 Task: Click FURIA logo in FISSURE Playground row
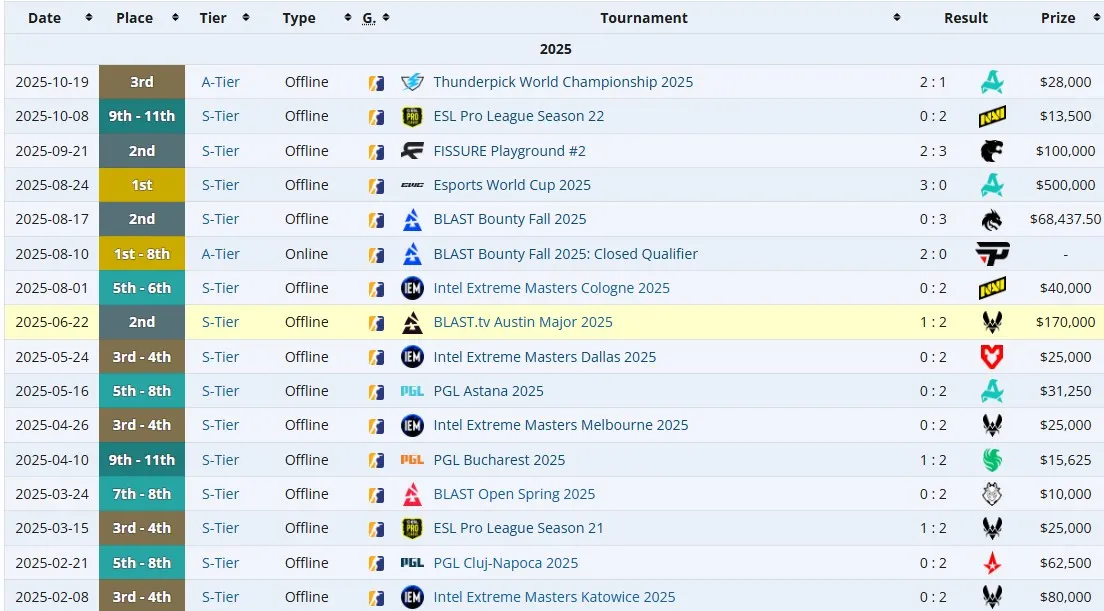pyautogui.click(x=992, y=151)
